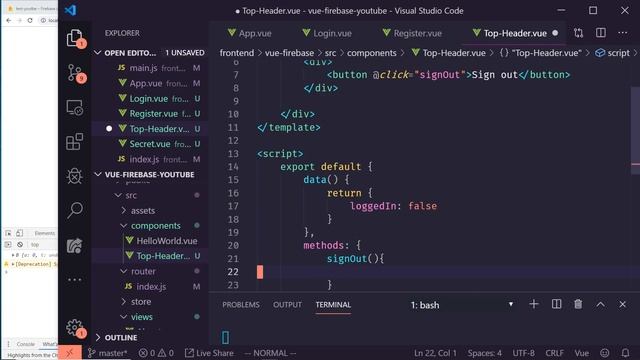This screenshot has width=640, height=360.
Task: Click the master branch indicator
Action: pos(107,353)
